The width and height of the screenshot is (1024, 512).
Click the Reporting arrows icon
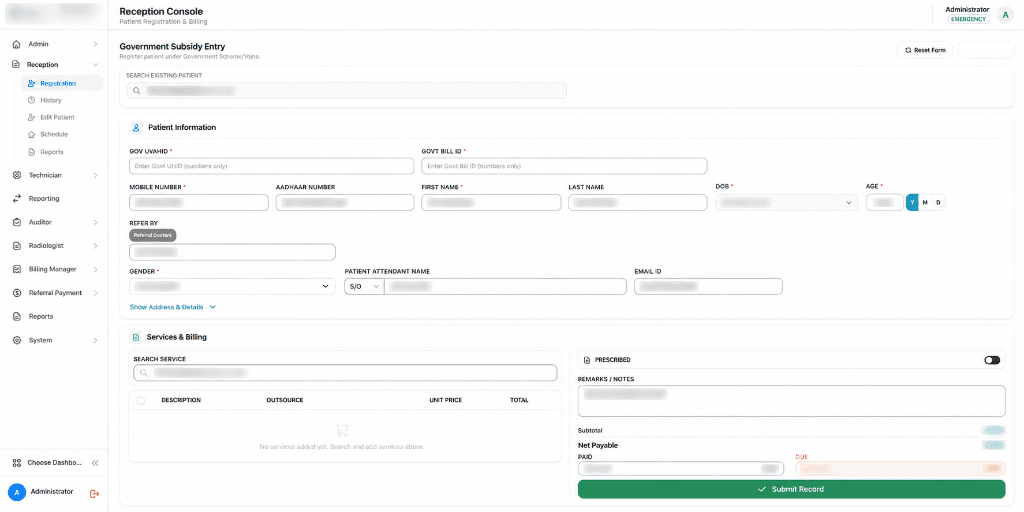click(16, 199)
